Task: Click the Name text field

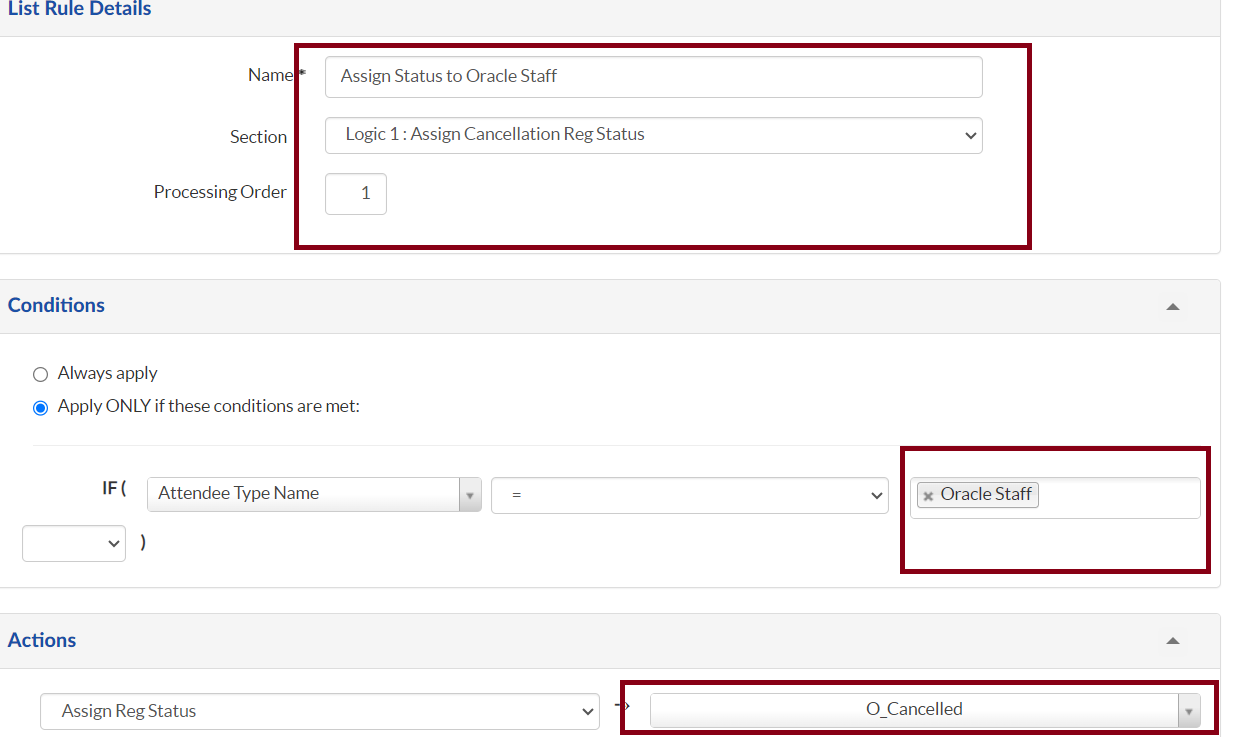Action: 653,76
